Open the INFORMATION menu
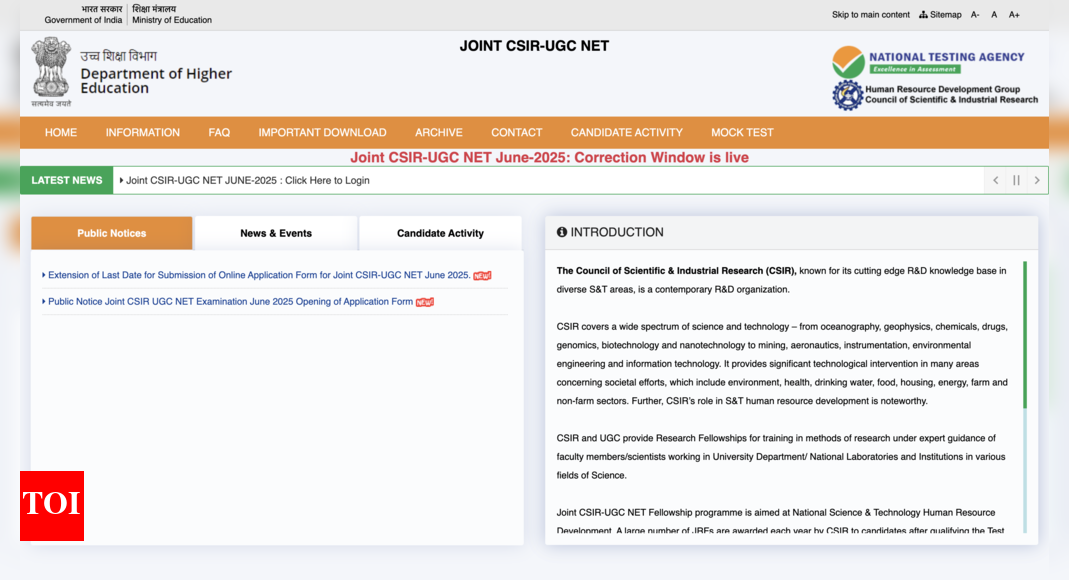1069x580 pixels. [142, 132]
